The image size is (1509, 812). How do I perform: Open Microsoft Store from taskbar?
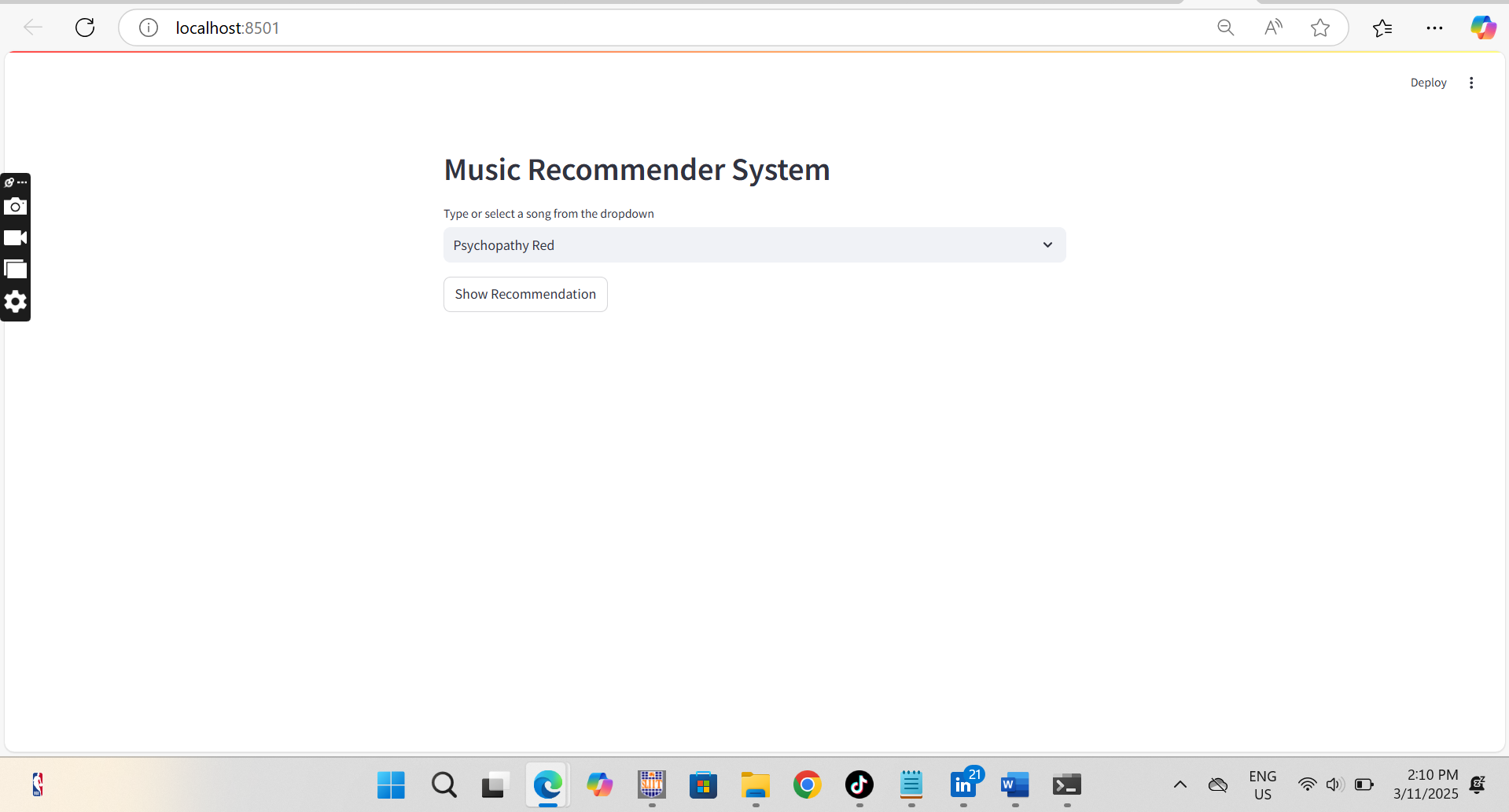703,784
